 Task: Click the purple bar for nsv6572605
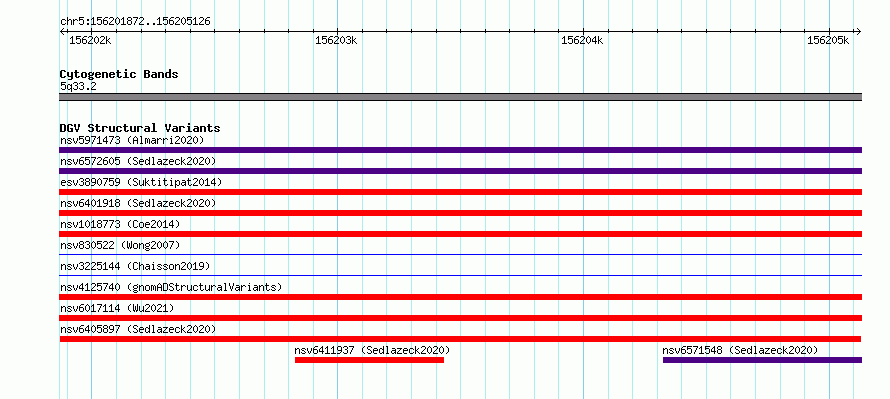point(460,171)
